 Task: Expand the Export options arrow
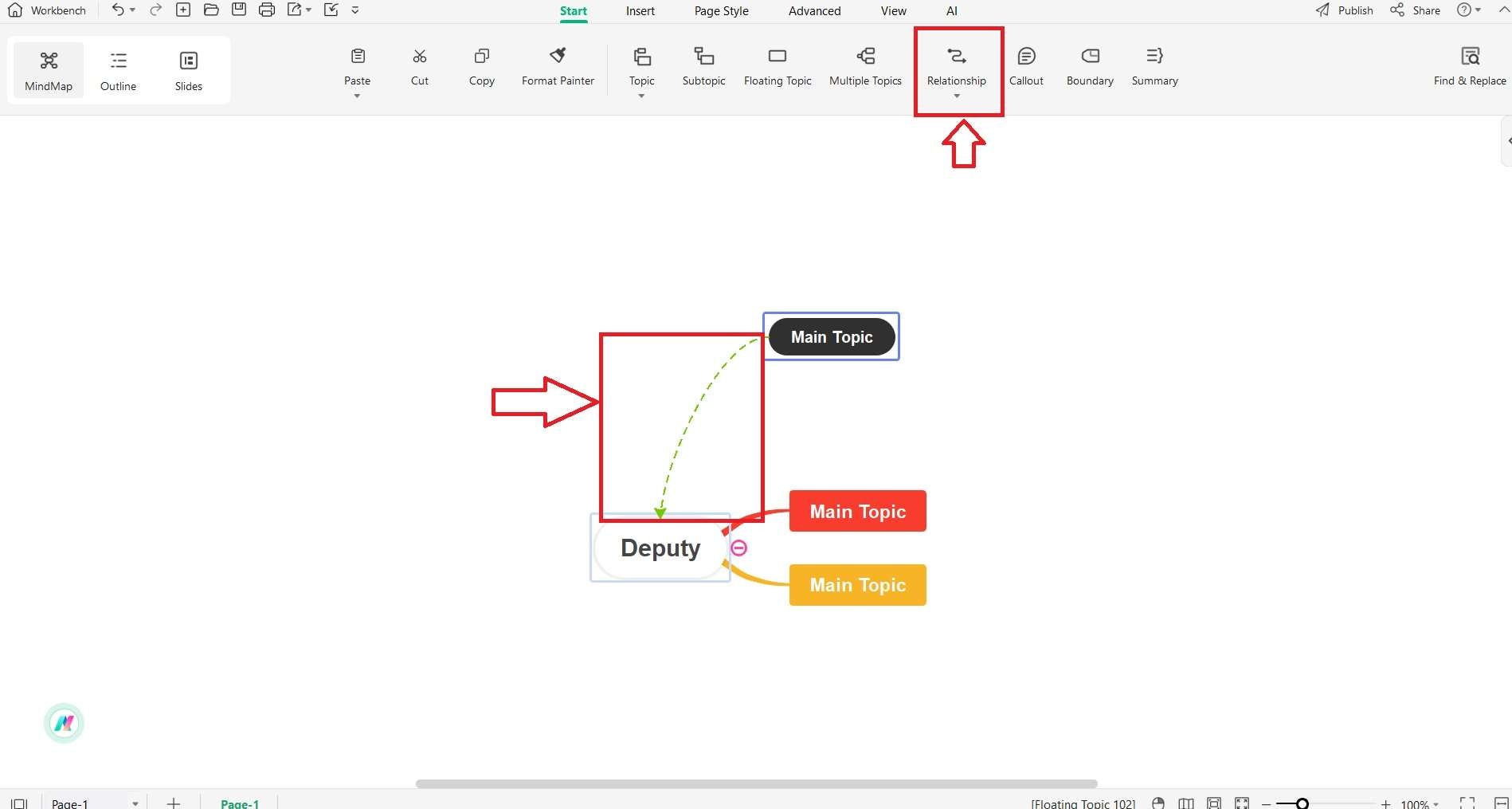coord(308,10)
